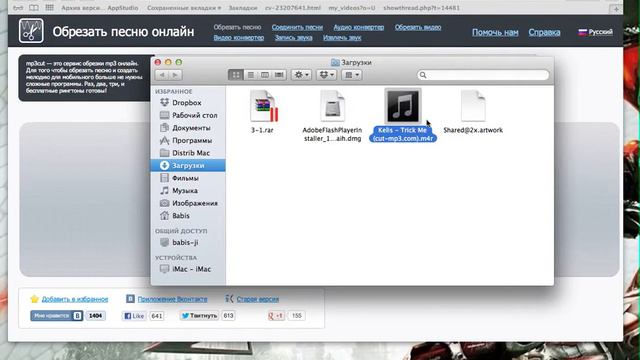Screen dimensions: 640x360
Task: Open iMac - iMac device
Action: [x=188, y=269]
